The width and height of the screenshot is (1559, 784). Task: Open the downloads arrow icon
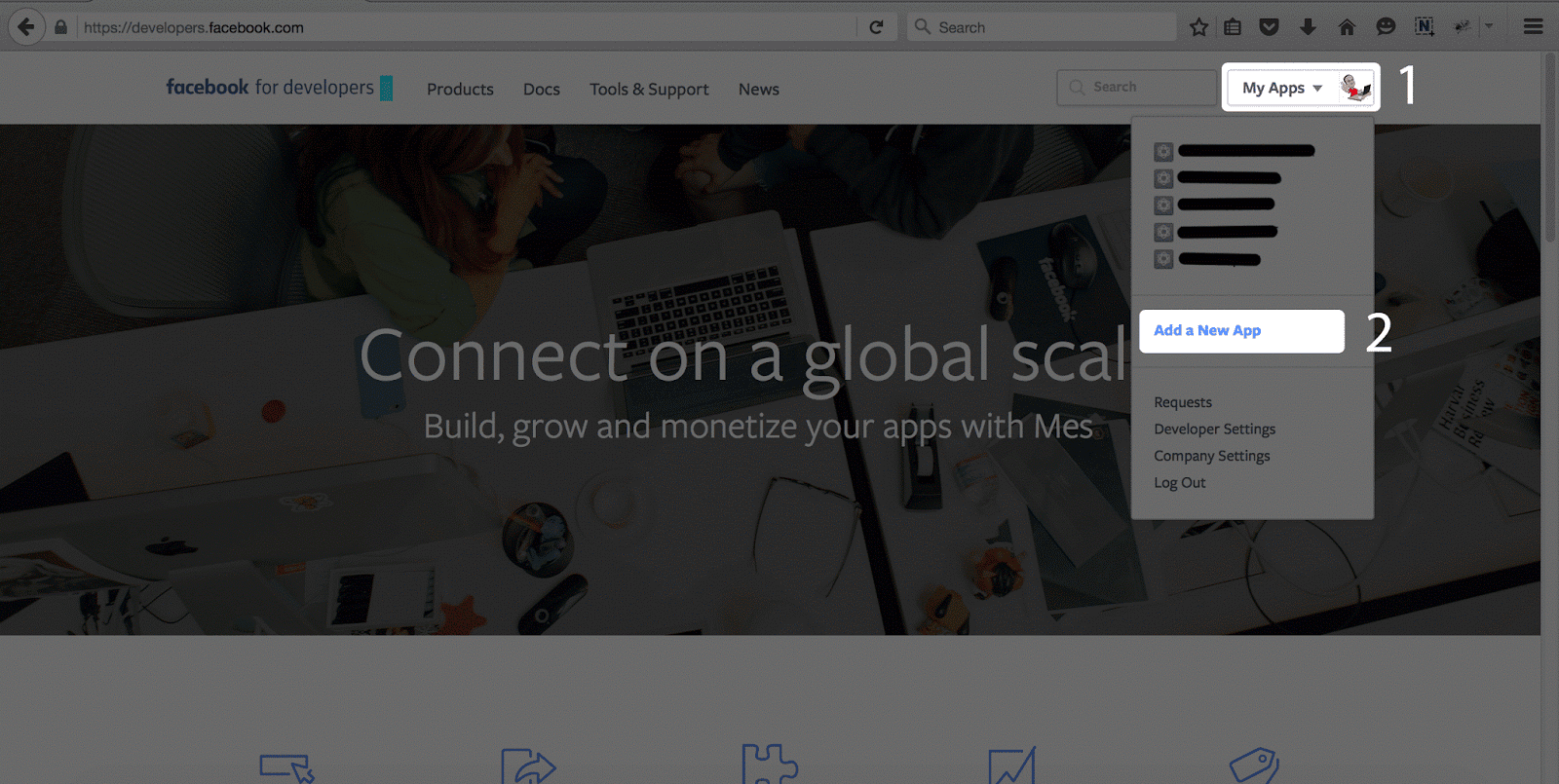[1308, 27]
